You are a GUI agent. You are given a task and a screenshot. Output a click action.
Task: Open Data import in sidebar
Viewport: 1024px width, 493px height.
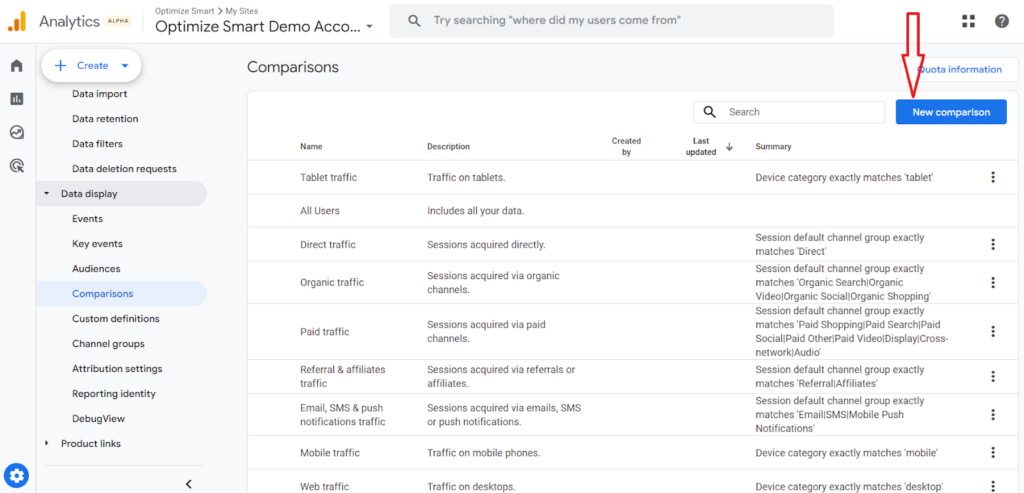pyautogui.click(x=99, y=94)
